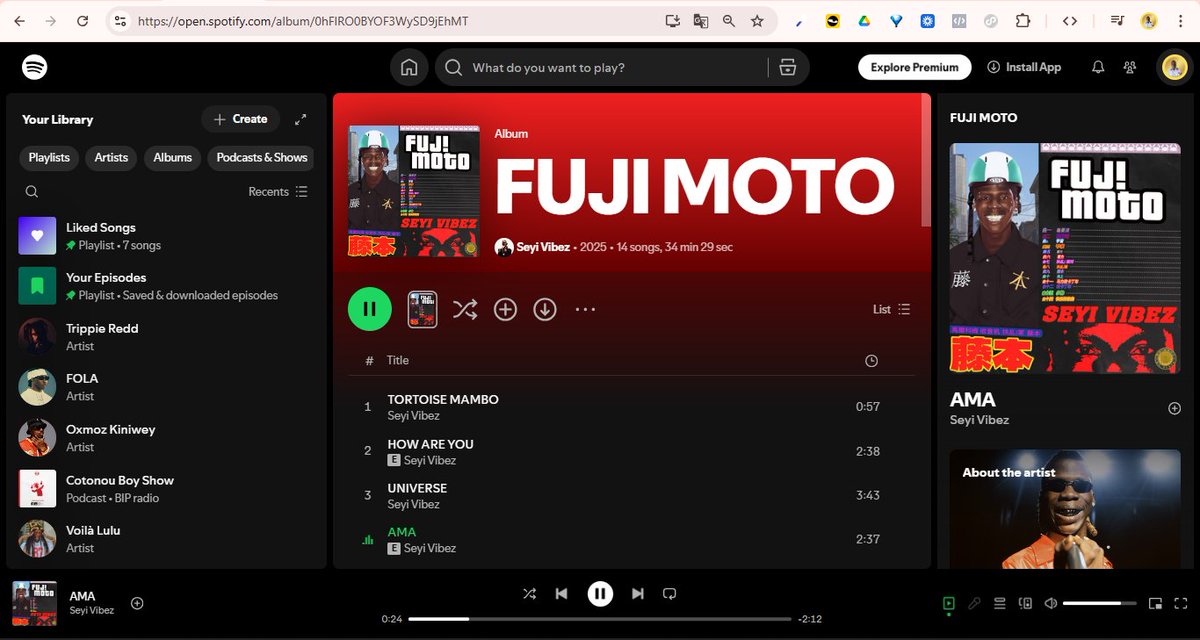Expand Your Library to full view
This screenshot has height=640, width=1200.
[300, 119]
